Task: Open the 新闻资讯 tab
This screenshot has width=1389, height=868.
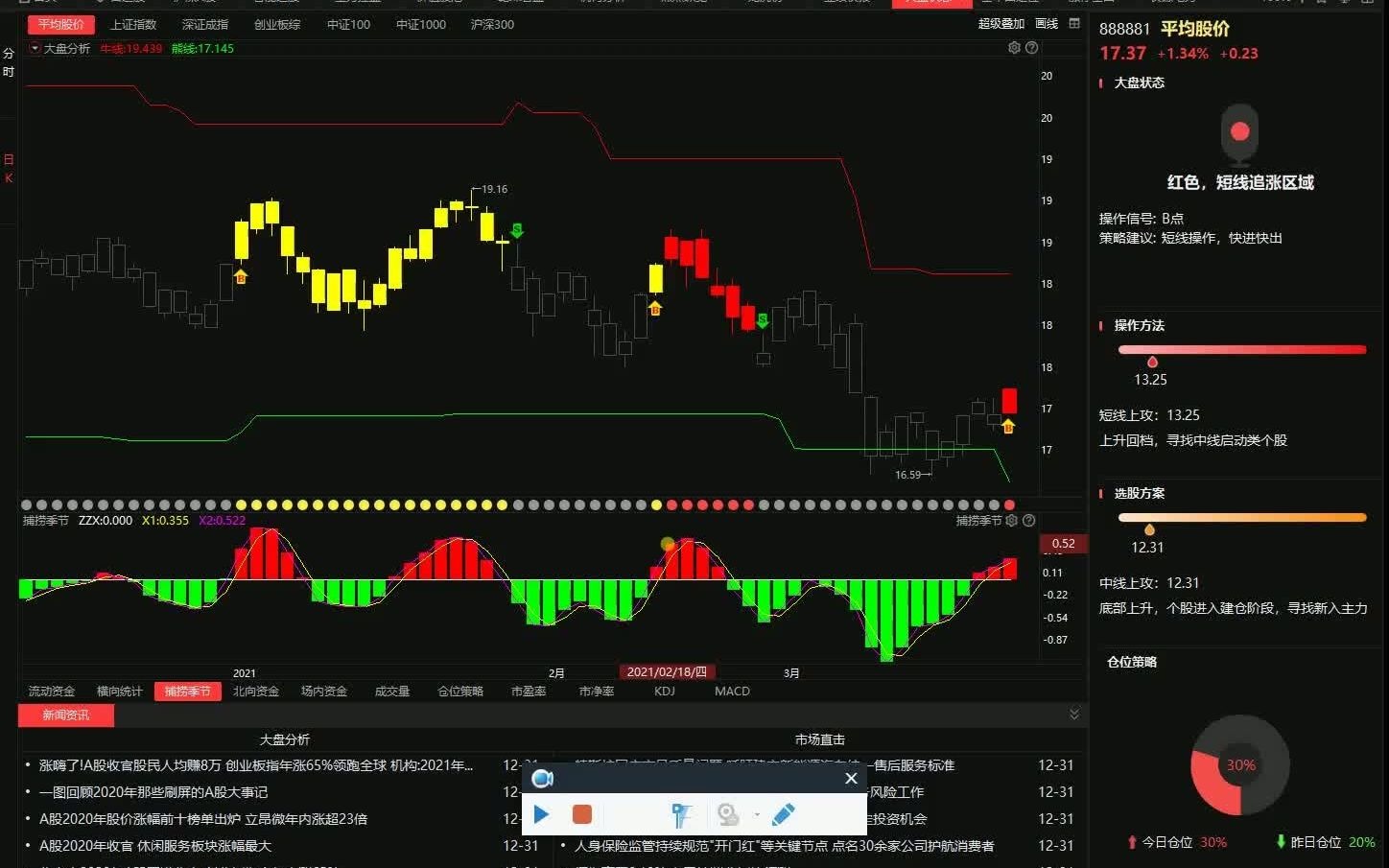Action: pyautogui.click(x=66, y=715)
